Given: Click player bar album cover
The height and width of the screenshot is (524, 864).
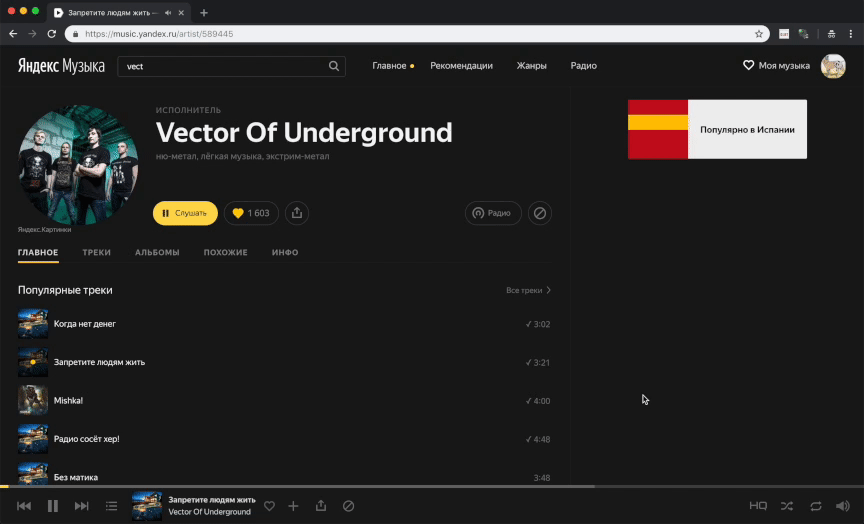Looking at the screenshot, I should (x=147, y=506).
